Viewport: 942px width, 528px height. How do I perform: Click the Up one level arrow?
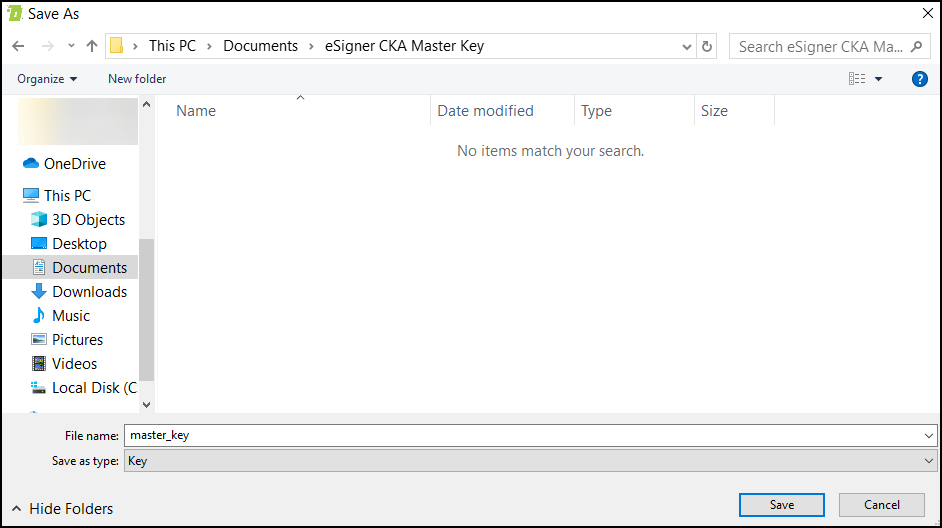tap(92, 46)
